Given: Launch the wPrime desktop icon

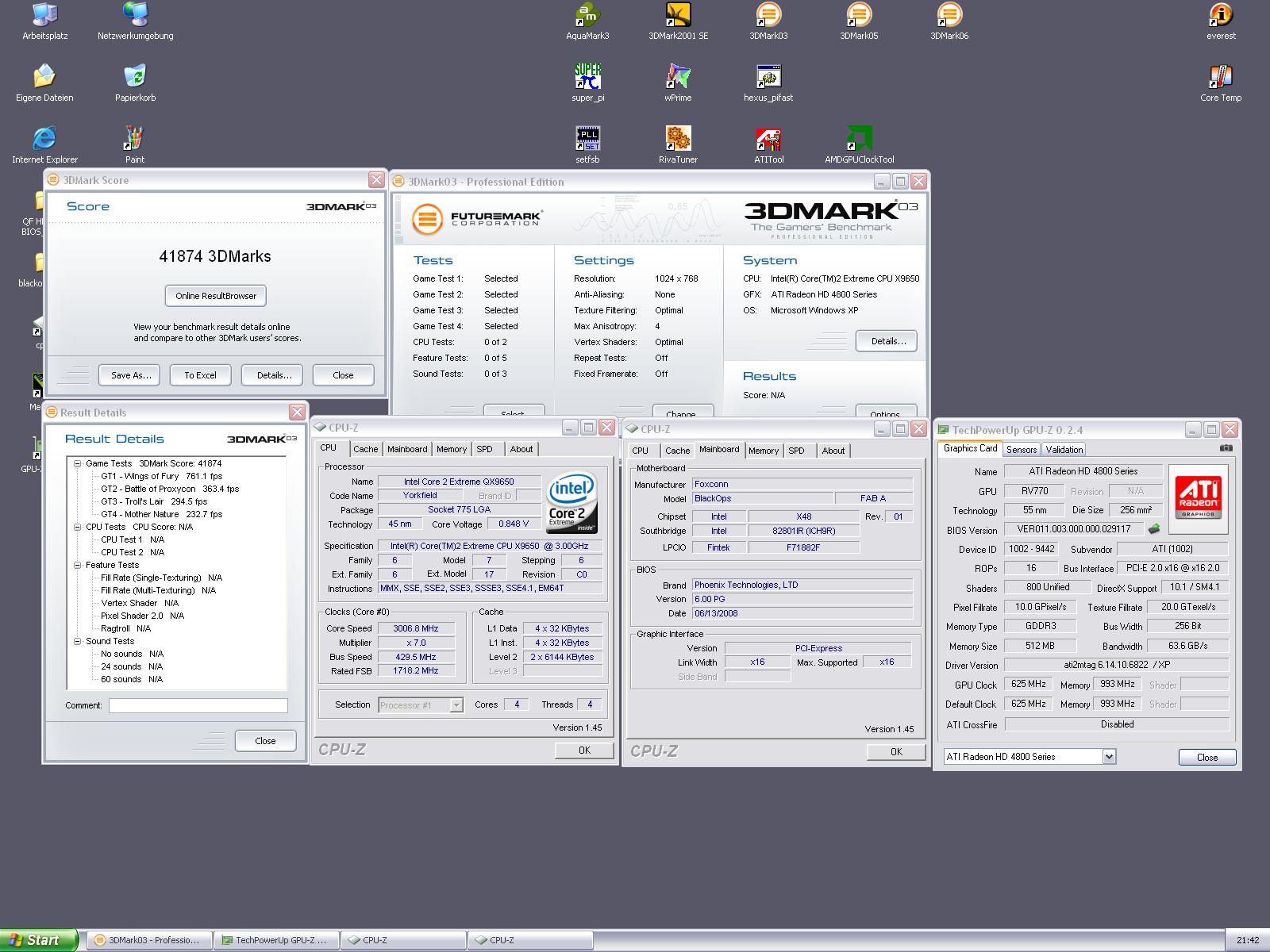Looking at the screenshot, I should tap(678, 83).
